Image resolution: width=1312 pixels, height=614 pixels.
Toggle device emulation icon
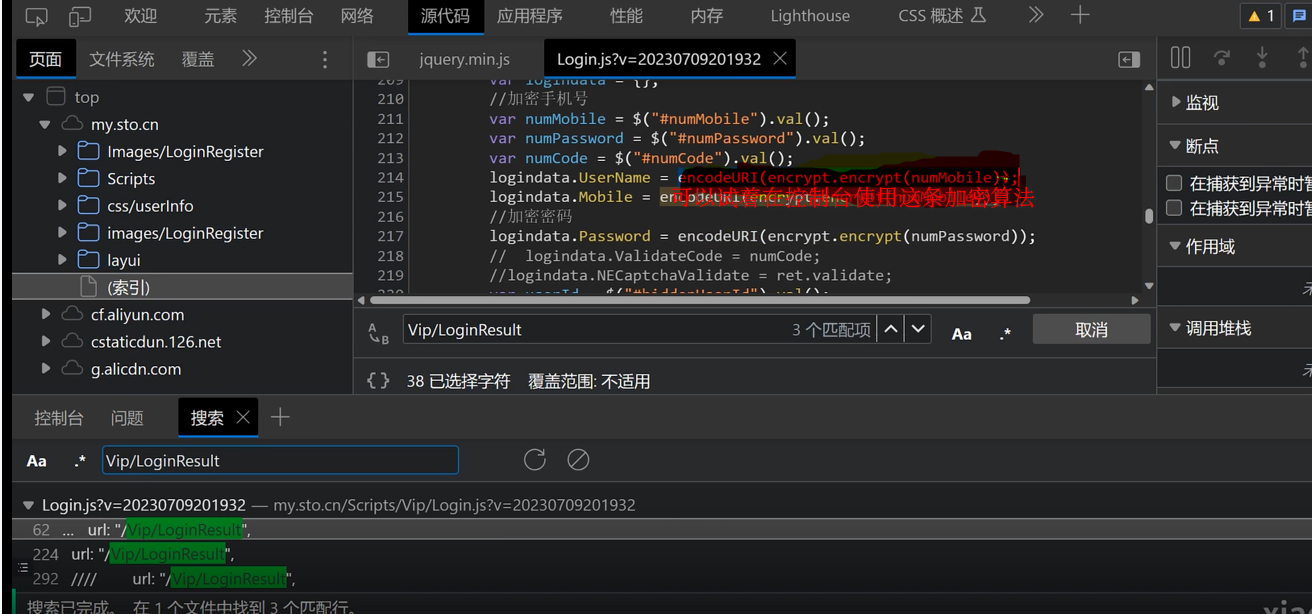pos(80,16)
